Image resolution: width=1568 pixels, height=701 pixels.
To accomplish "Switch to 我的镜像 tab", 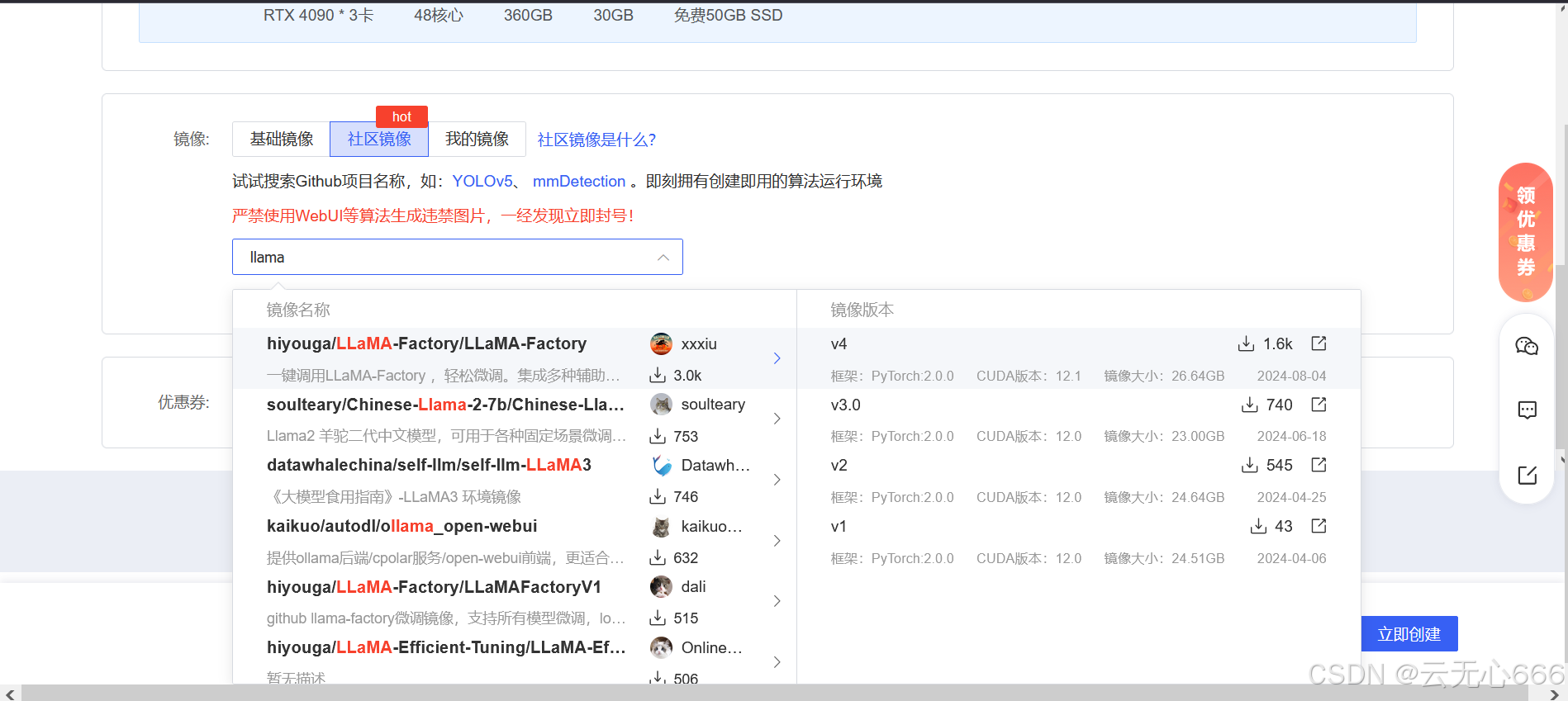I will 477,139.
